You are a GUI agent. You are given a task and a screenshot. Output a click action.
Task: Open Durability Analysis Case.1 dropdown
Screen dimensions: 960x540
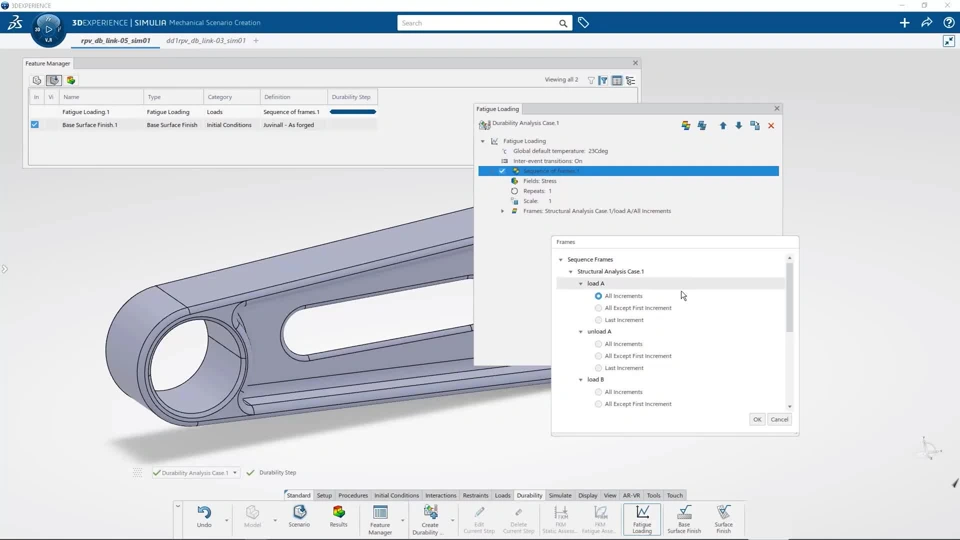point(235,473)
